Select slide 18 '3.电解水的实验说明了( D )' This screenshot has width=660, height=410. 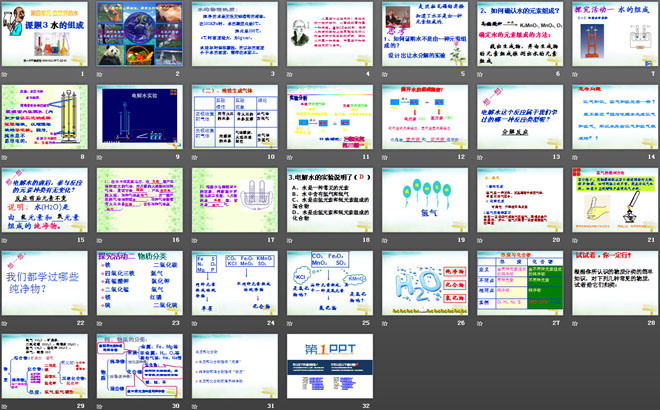(330, 200)
